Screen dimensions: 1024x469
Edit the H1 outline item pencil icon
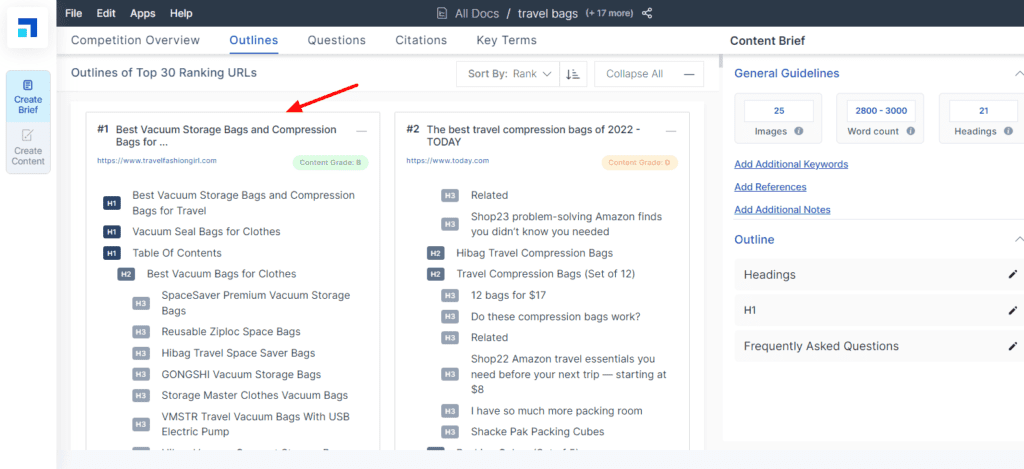click(x=1012, y=310)
